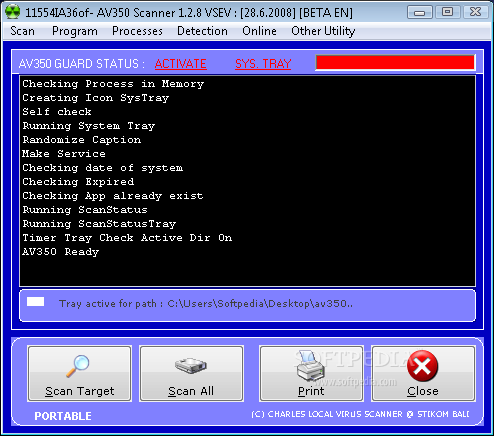
Task: Click the Charles Local Virus Scanner copyright text
Action: pos(360,414)
